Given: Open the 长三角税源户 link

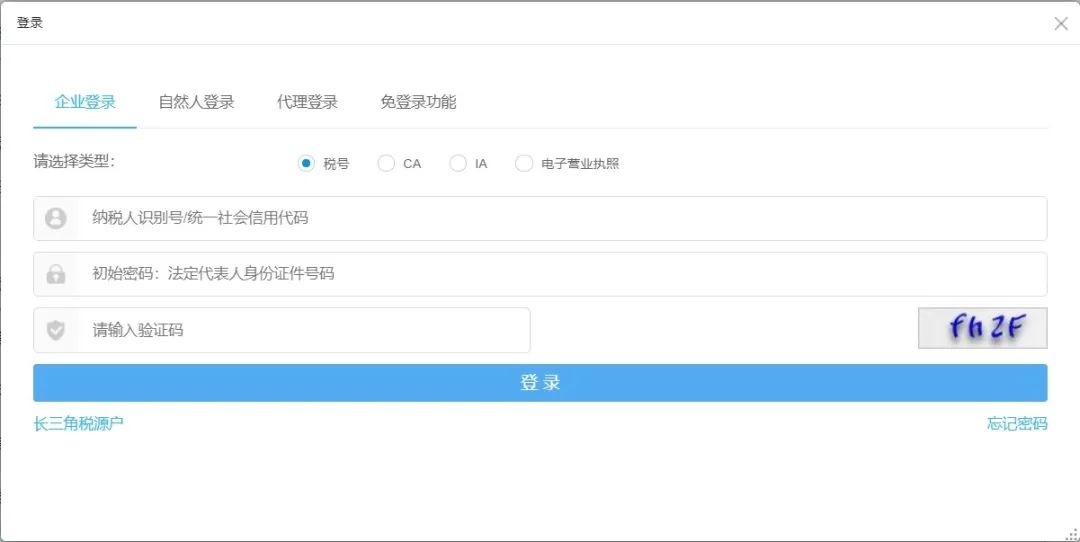Looking at the screenshot, I should click(79, 424).
